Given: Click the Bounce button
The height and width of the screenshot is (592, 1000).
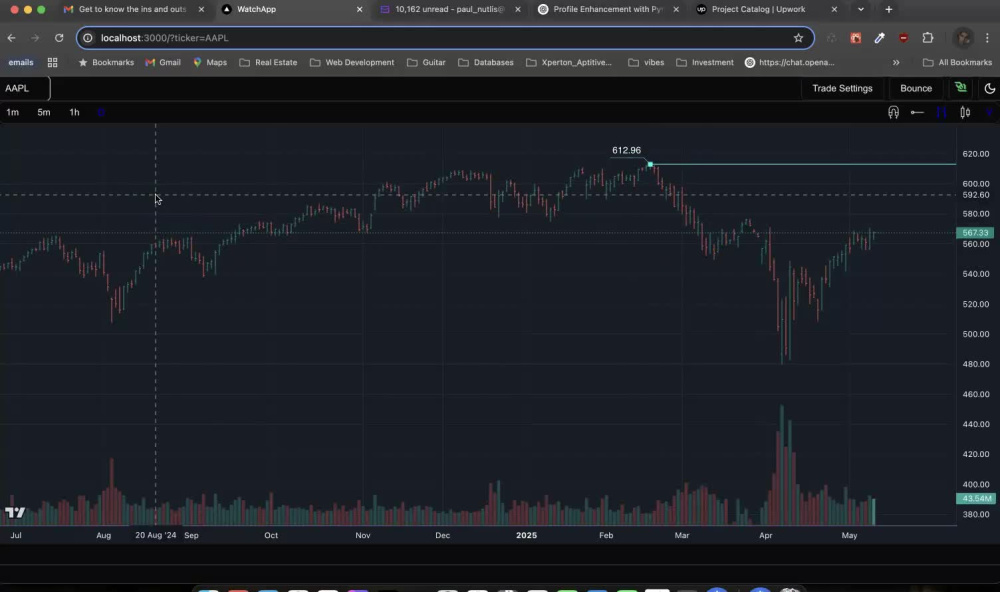Looking at the screenshot, I should point(915,88).
